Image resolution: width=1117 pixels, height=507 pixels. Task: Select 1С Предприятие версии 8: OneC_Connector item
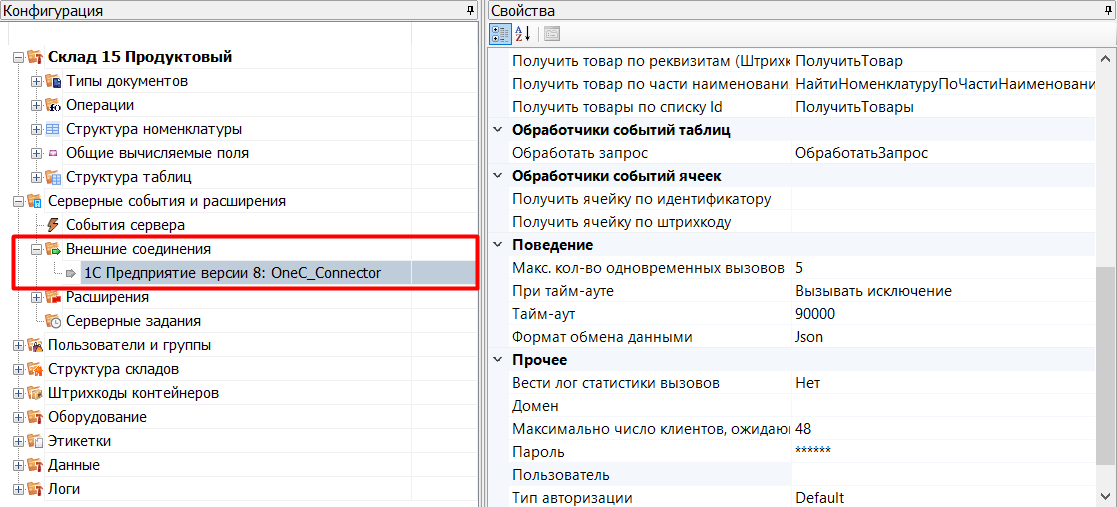[232, 273]
